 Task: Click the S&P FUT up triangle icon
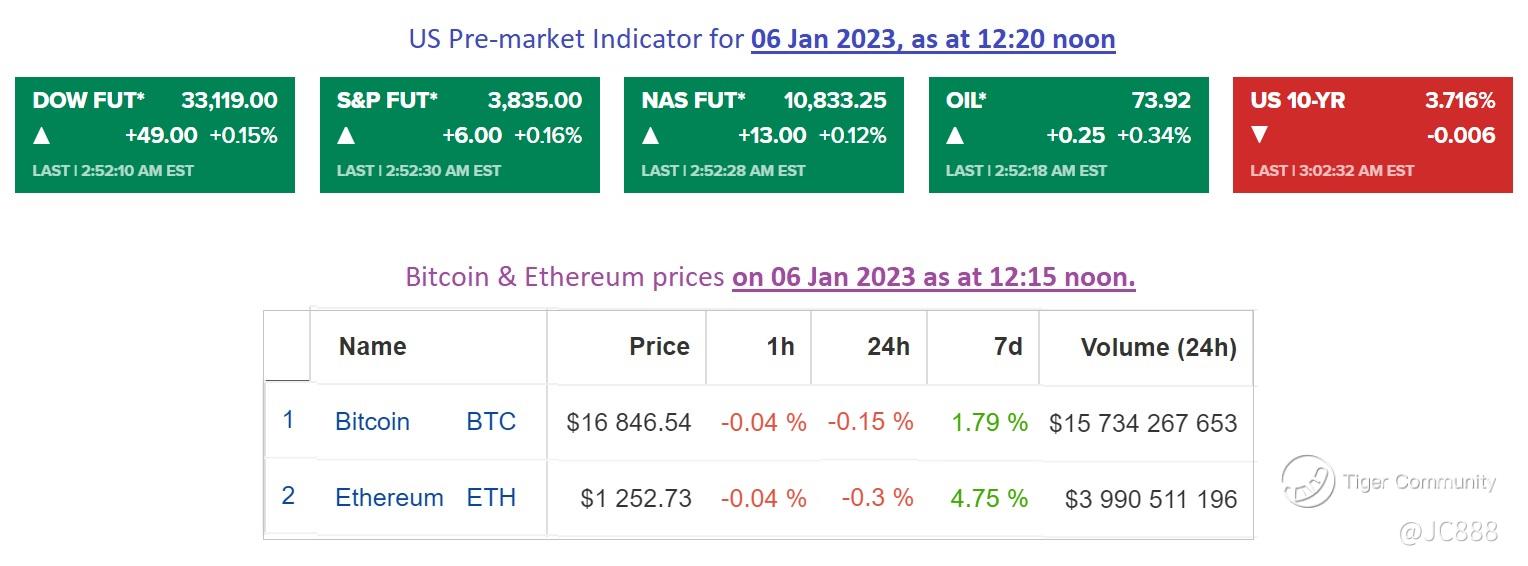pos(346,135)
